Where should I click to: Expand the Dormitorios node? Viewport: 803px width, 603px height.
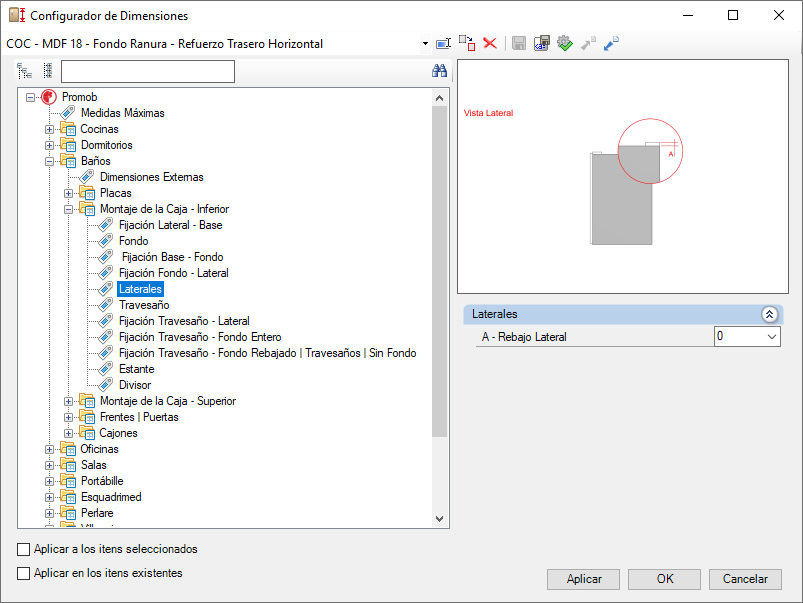[49, 145]
